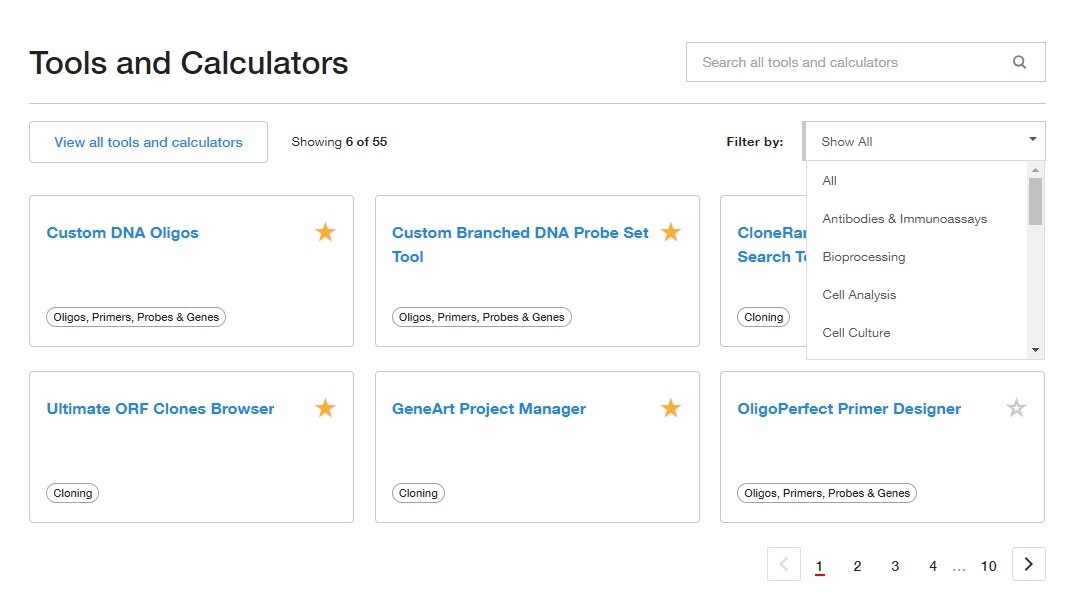1069x593 pixels.
Task: Open the GeneArt Project Manager link
Action: point(489,409)
